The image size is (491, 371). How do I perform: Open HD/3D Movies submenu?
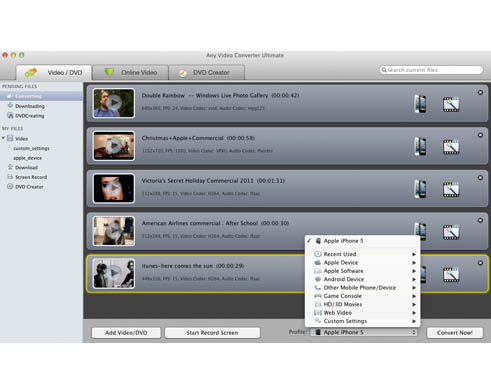coord(363,304)
